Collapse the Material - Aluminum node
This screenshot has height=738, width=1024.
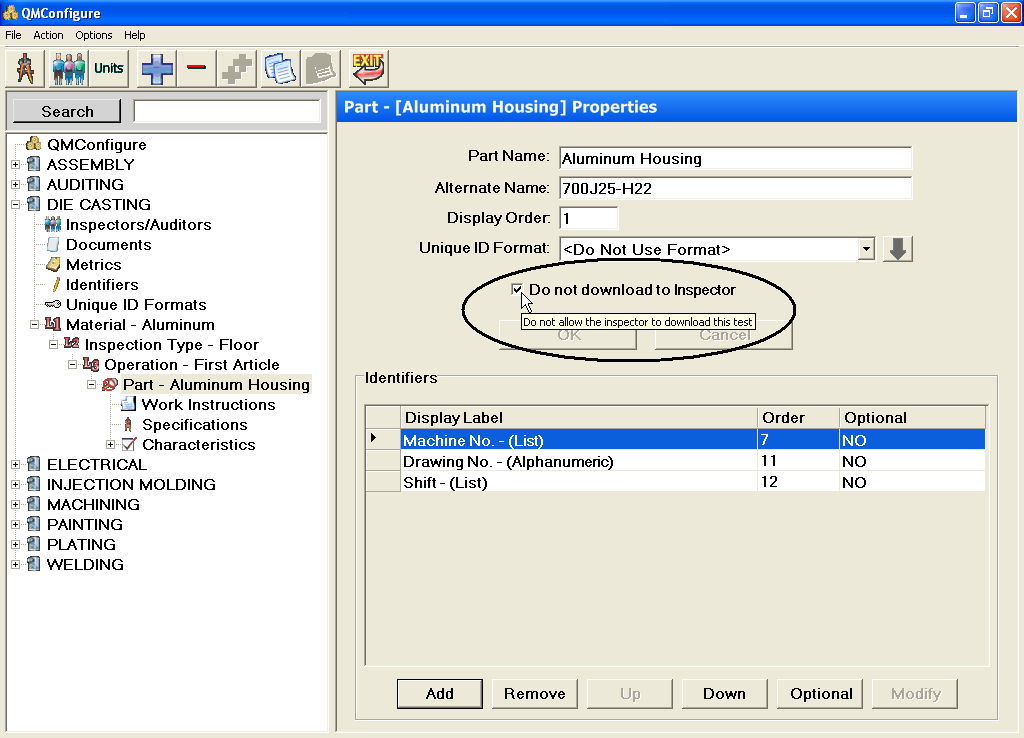(x=35, y=325)
